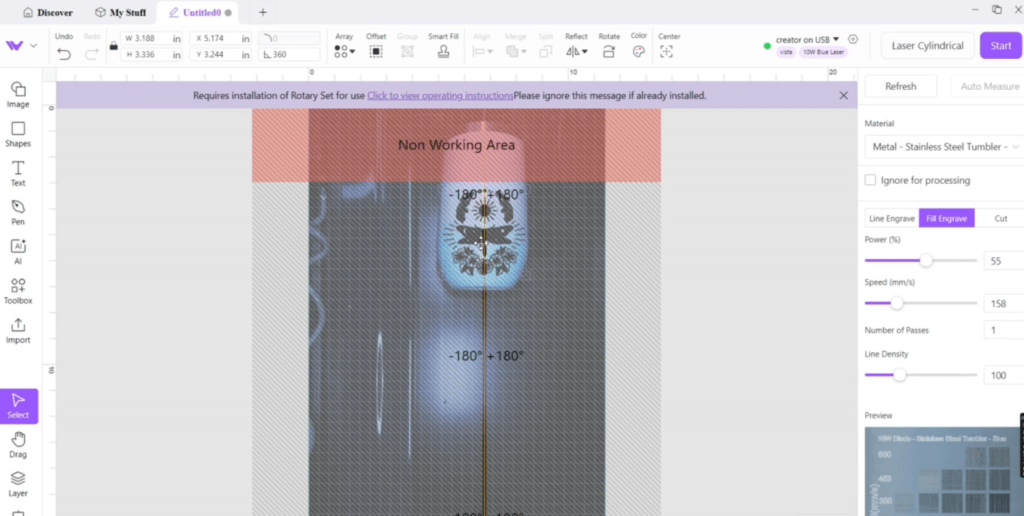The height and width of the screenshot is (516, 1024).
Task: Switch mode to Line Engrave
Action: (891, 218)
